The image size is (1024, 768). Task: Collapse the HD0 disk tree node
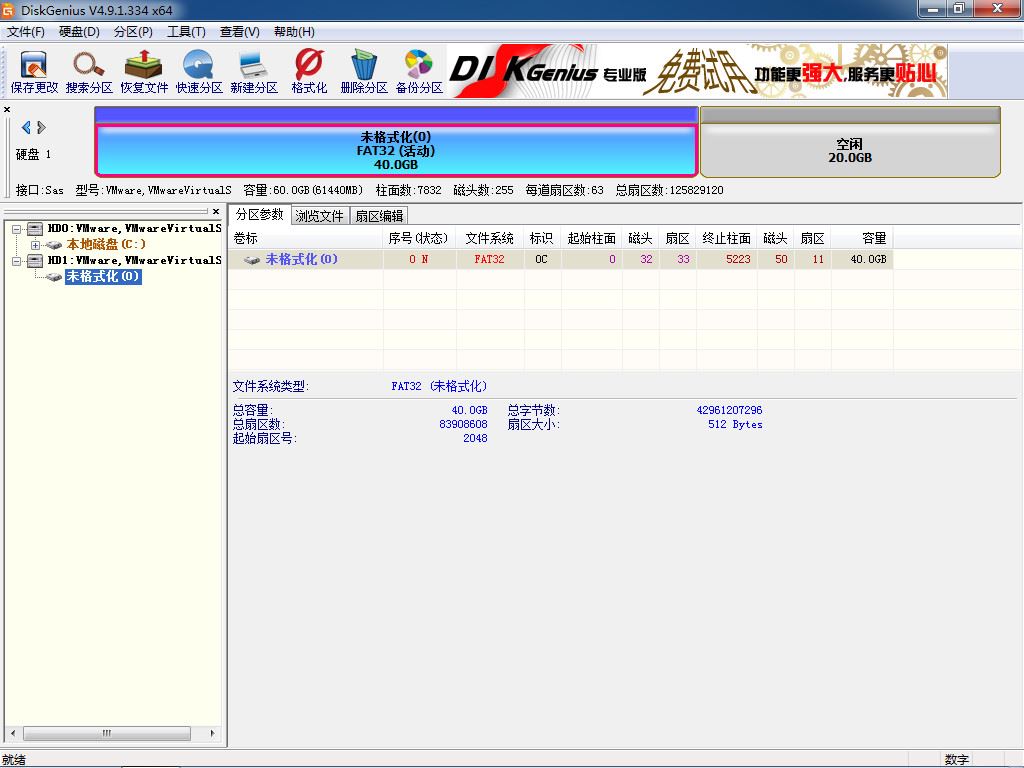tap(17, 229)
